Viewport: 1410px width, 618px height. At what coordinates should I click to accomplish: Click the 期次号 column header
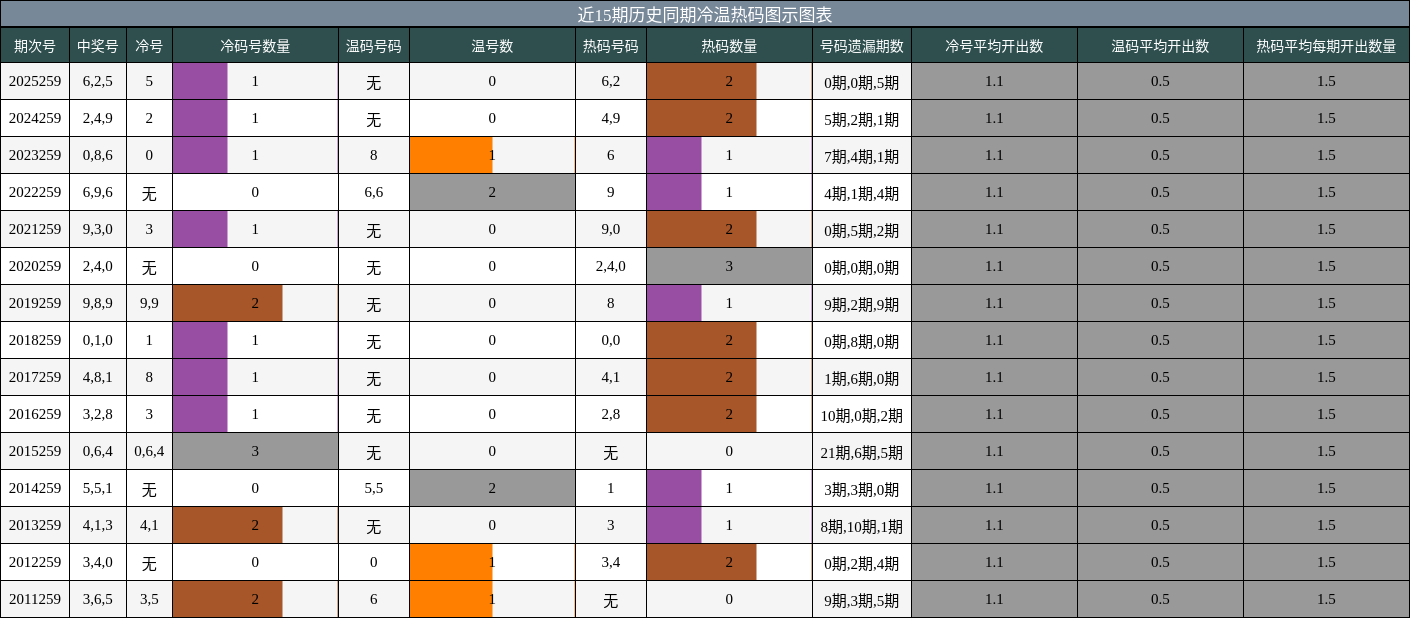[x=35, y=45]
